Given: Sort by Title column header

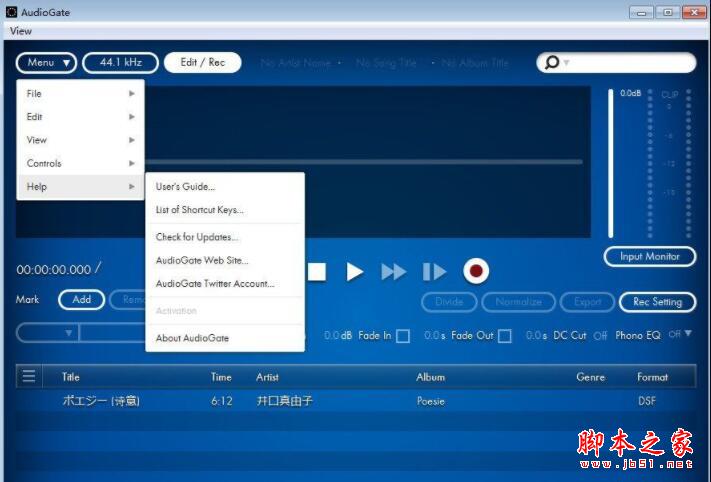Looking at the screenshot, I should tap(70, 377).
